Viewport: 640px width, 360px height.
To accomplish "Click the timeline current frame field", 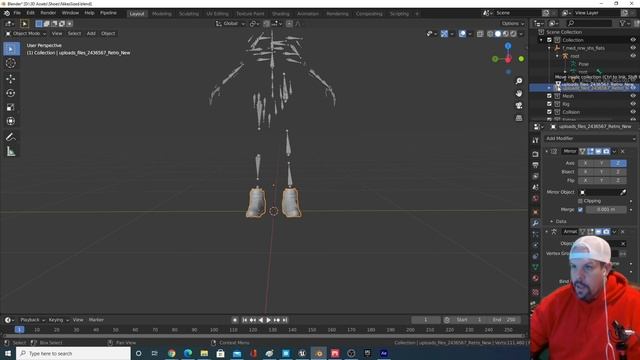I will tap(426, 320).
